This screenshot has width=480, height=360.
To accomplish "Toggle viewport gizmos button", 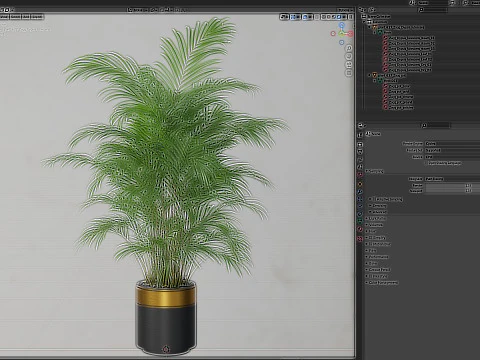I will point(293,17).
